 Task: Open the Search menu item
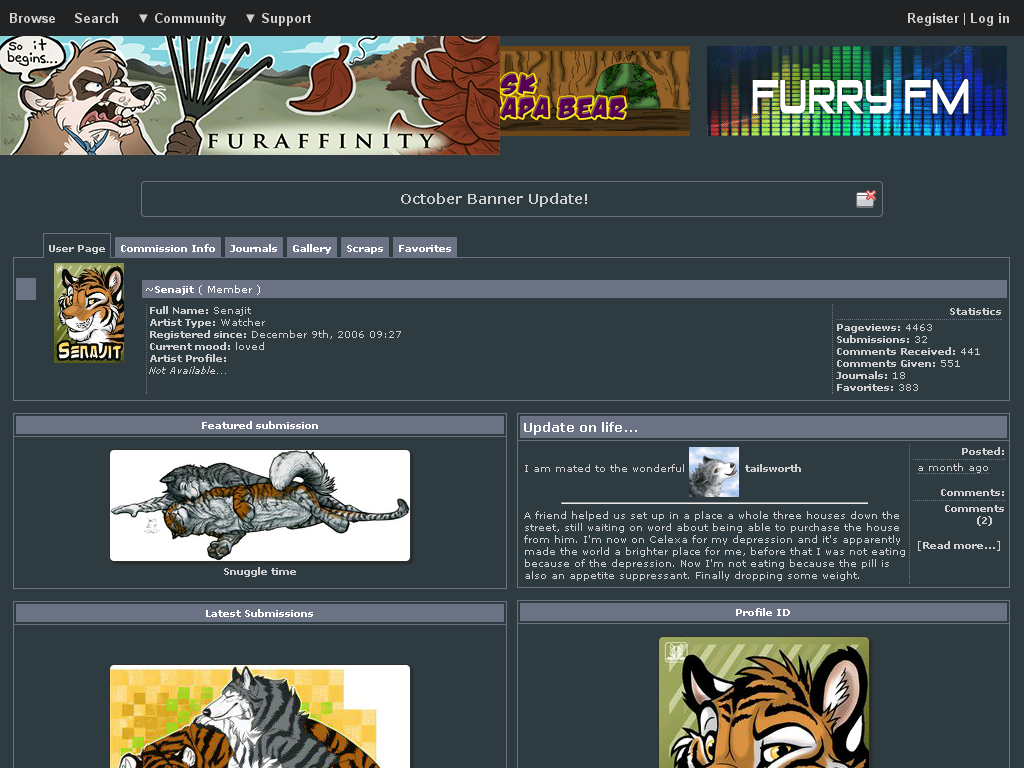tap(97, 18)
